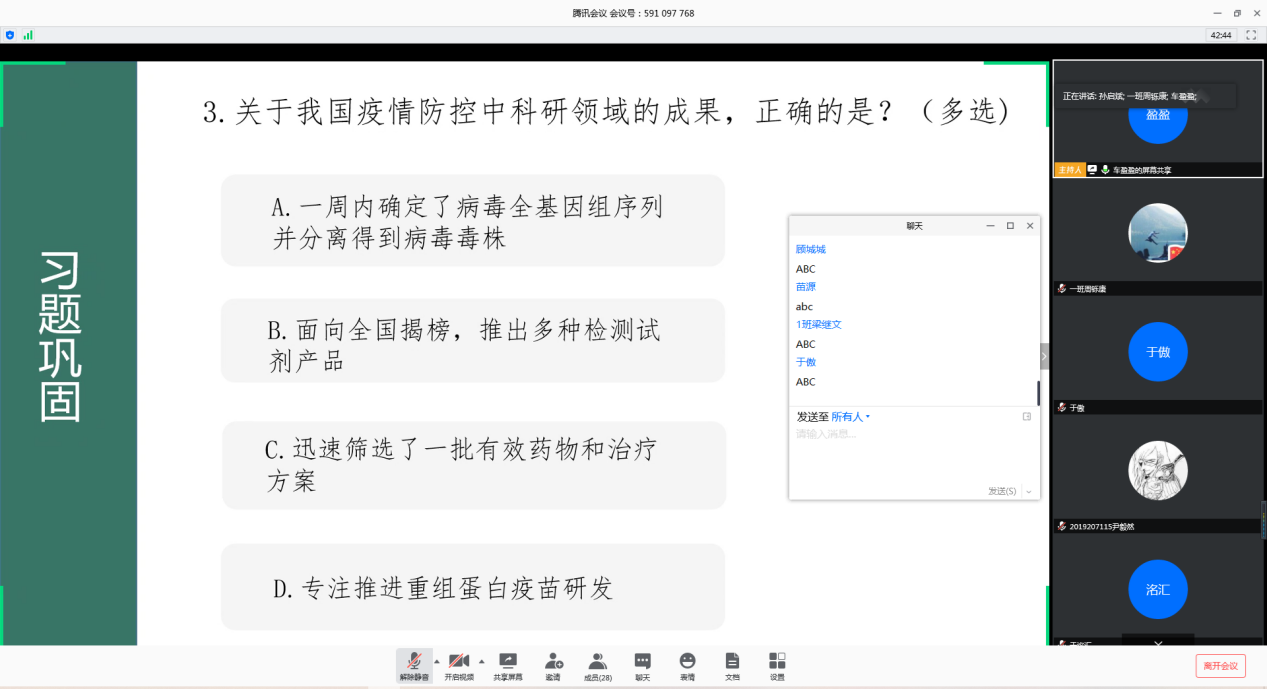Collapse participant video sidebar with side arrow
The height and width of the screenshot is (689, 1267).
tap(1044, 356)
